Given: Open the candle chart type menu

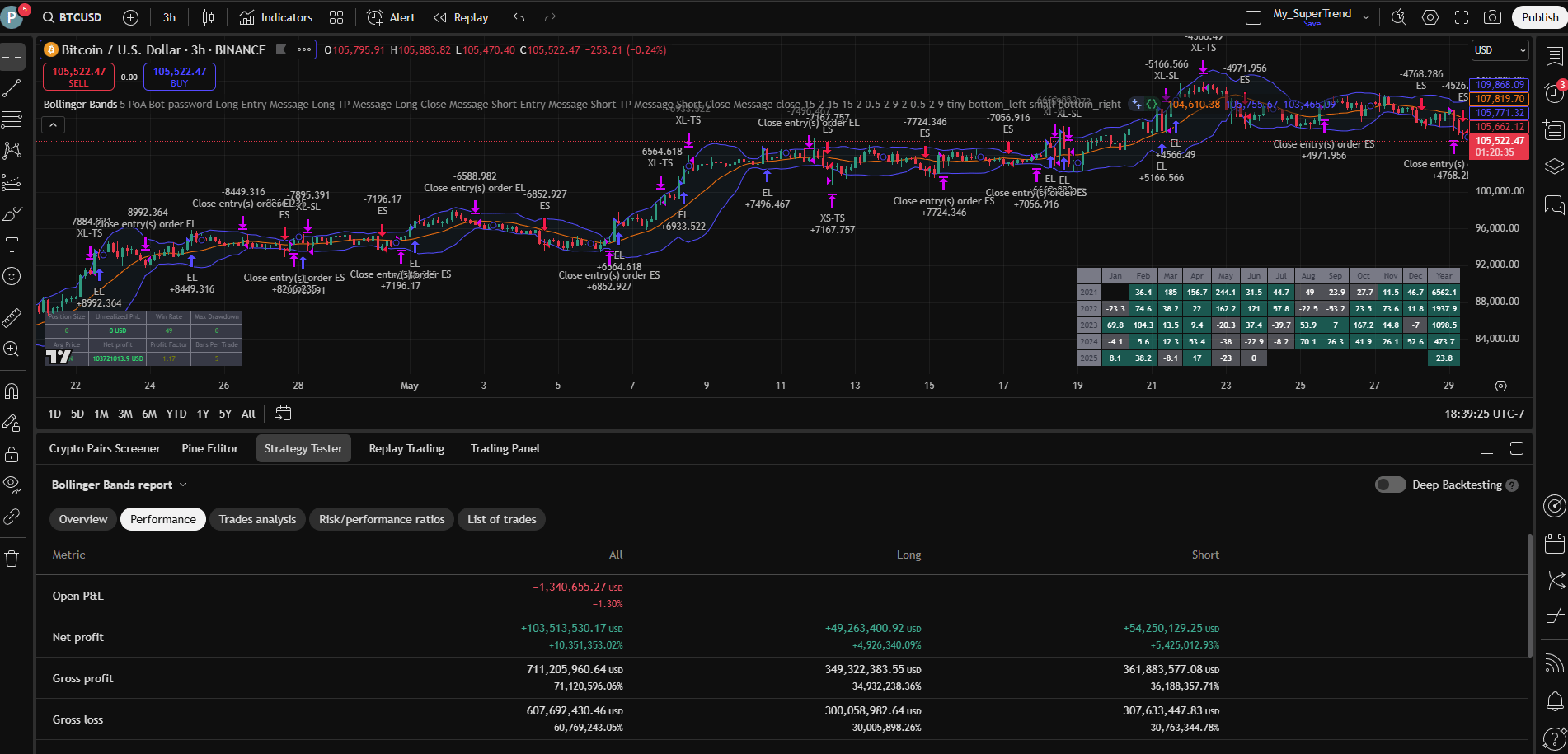Looking at the screenshot, I should (209, 17).
